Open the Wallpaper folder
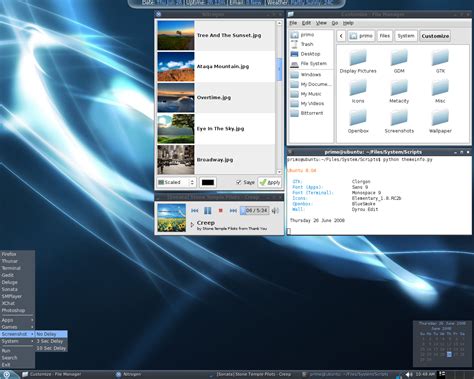The image size is (474, 379). click(440, 122)
